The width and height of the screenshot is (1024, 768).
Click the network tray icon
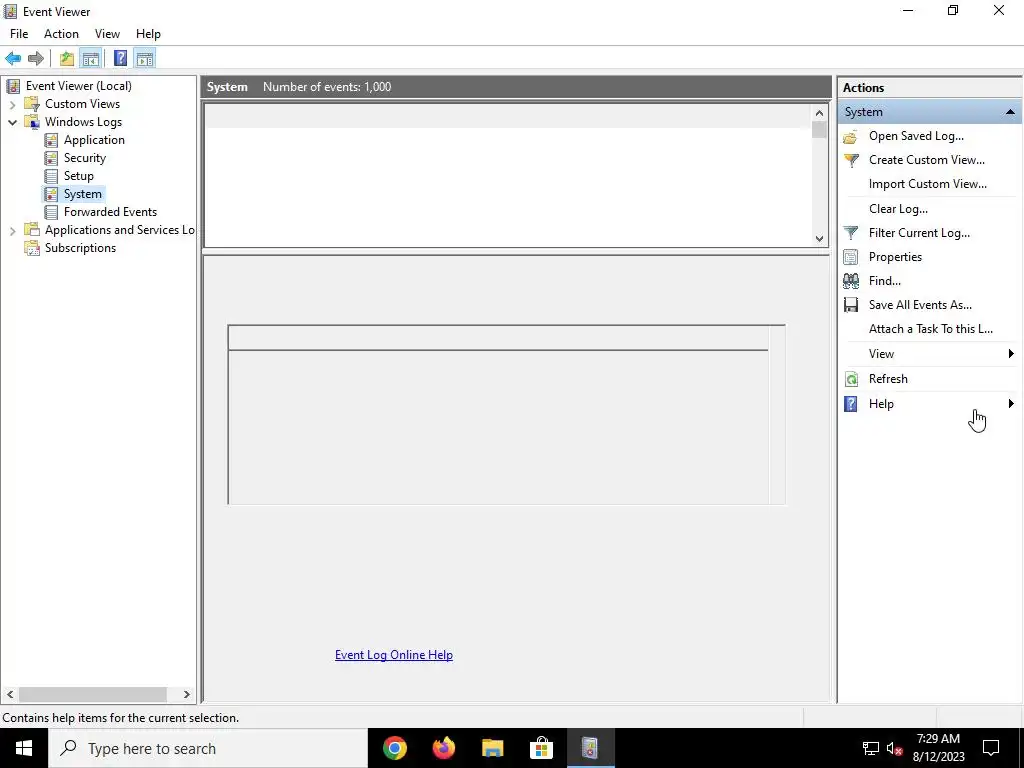click(871, 748)
